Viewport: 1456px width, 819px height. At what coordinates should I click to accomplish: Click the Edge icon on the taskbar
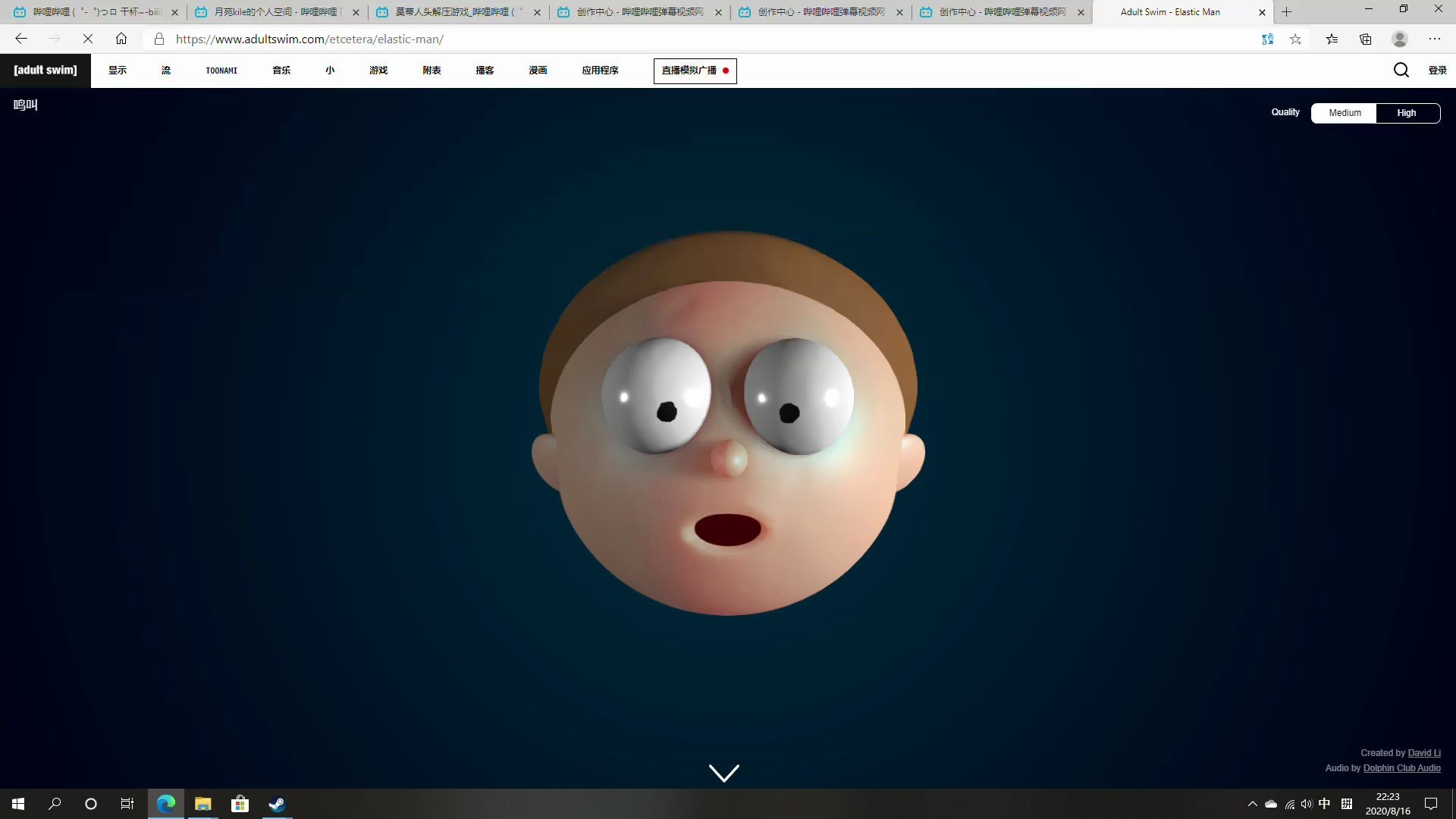coord(166,804)
